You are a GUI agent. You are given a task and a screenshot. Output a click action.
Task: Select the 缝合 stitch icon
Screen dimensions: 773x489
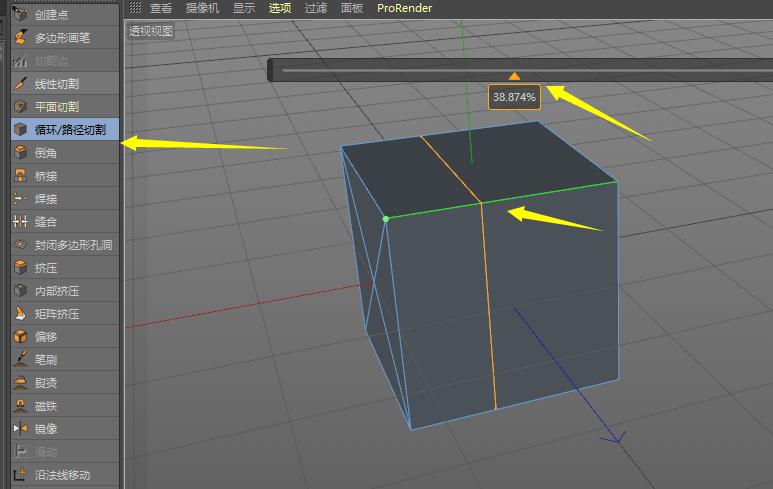[20, 221]
